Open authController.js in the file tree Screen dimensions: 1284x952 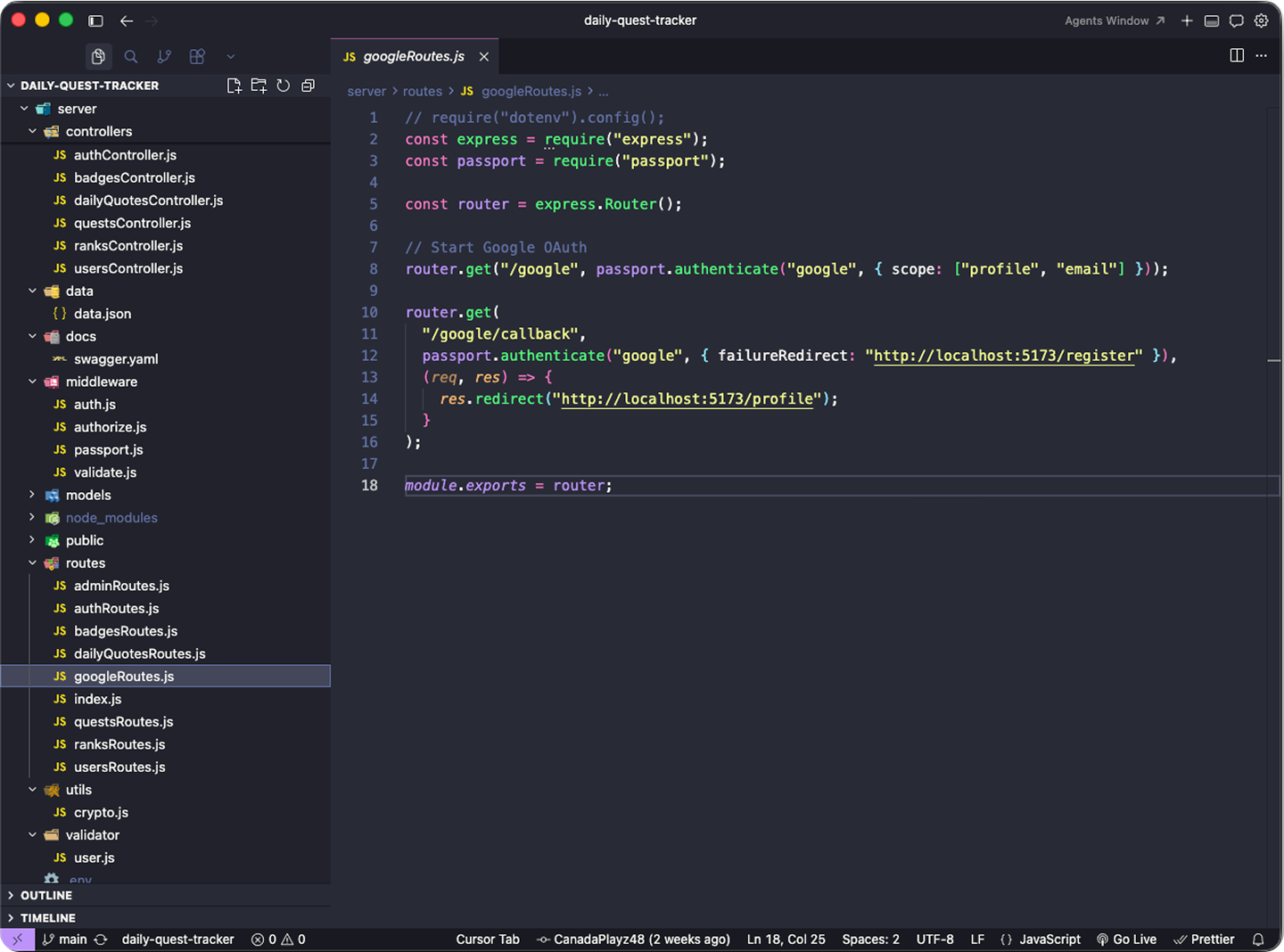125,155
